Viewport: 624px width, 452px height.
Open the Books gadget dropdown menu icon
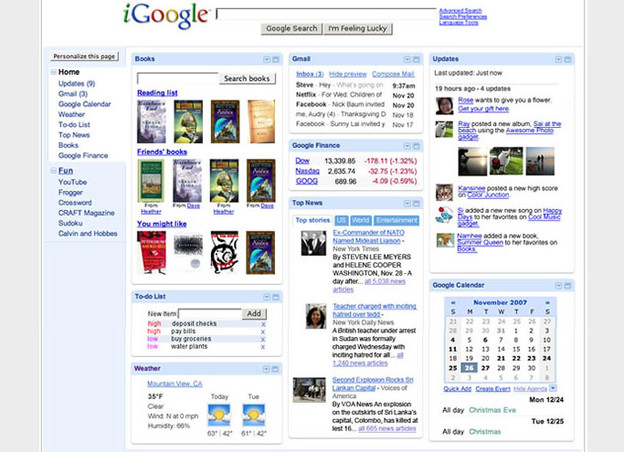pos(267,60)
